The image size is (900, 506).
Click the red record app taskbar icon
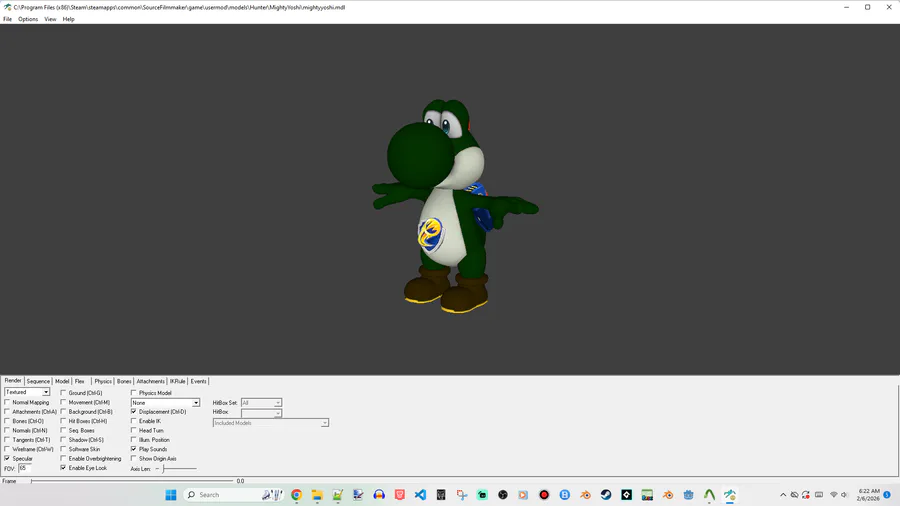544,495
